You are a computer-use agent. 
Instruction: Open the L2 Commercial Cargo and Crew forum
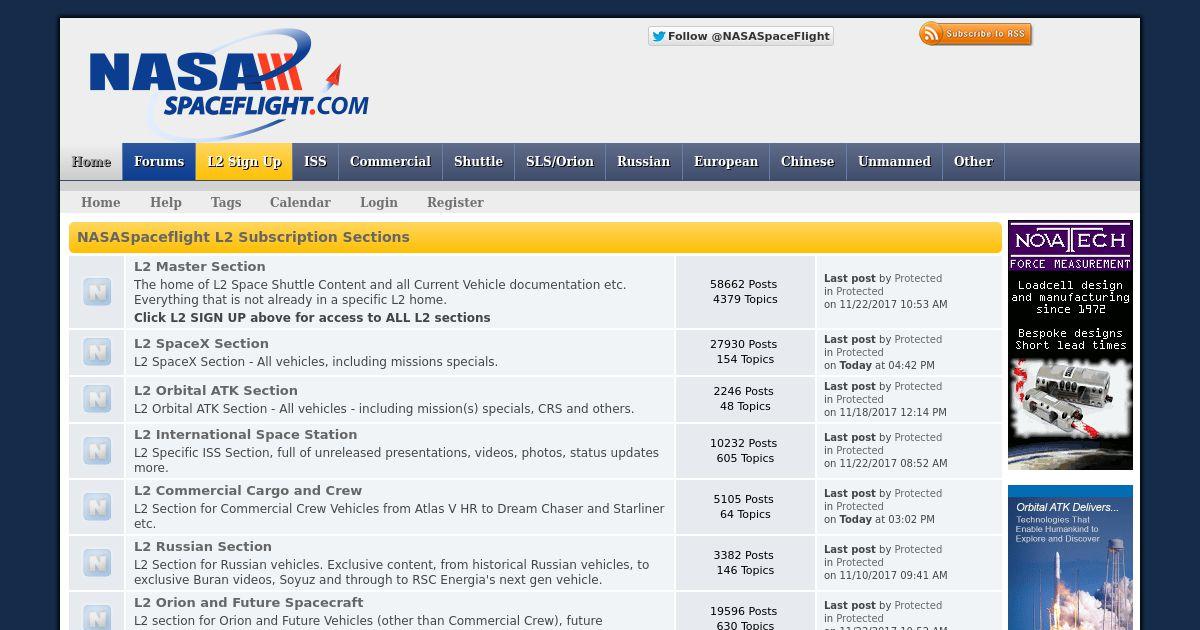click(x=248, y=490)
